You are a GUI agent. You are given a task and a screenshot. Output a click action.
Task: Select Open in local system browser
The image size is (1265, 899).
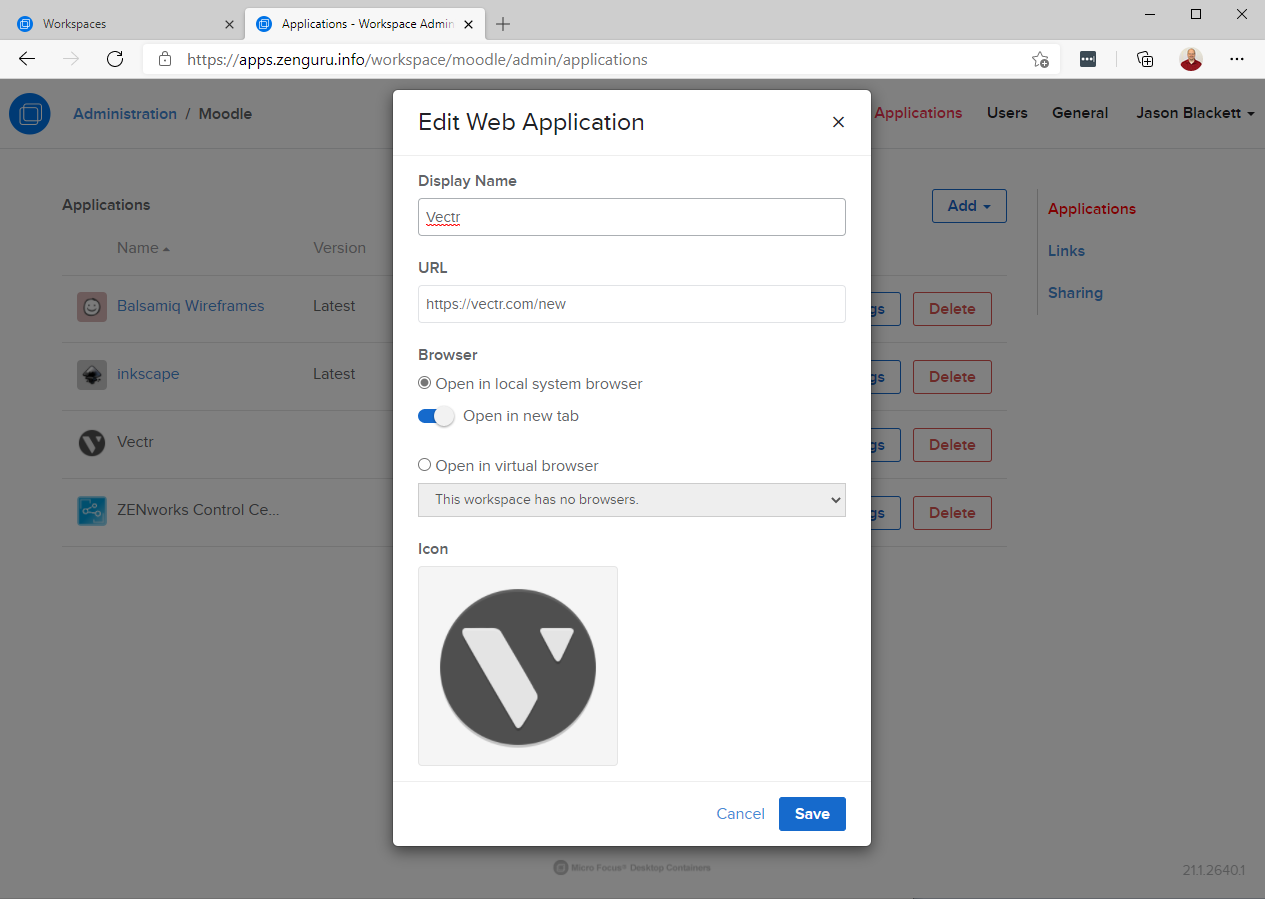425,384
